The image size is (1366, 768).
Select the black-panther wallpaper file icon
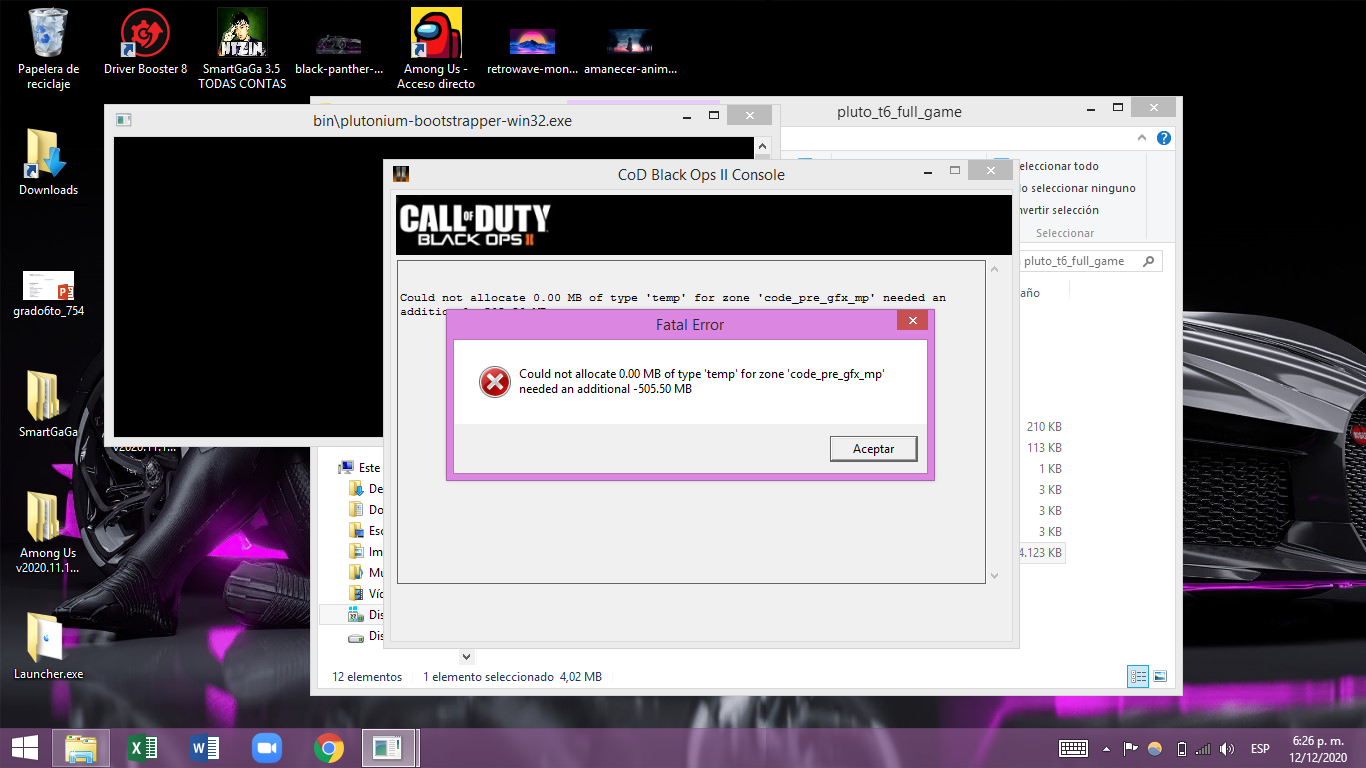[339, 48]
